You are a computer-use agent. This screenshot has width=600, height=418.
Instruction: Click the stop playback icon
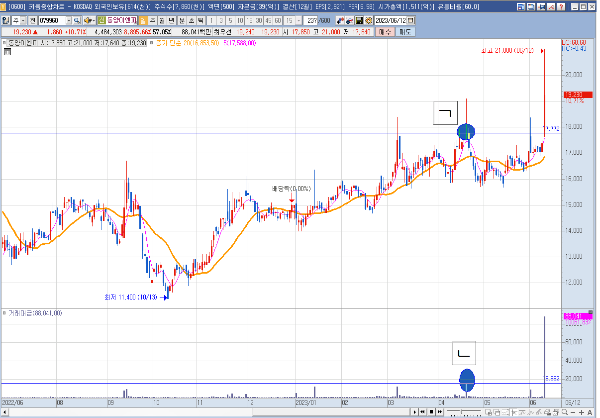tap(431, 412)
